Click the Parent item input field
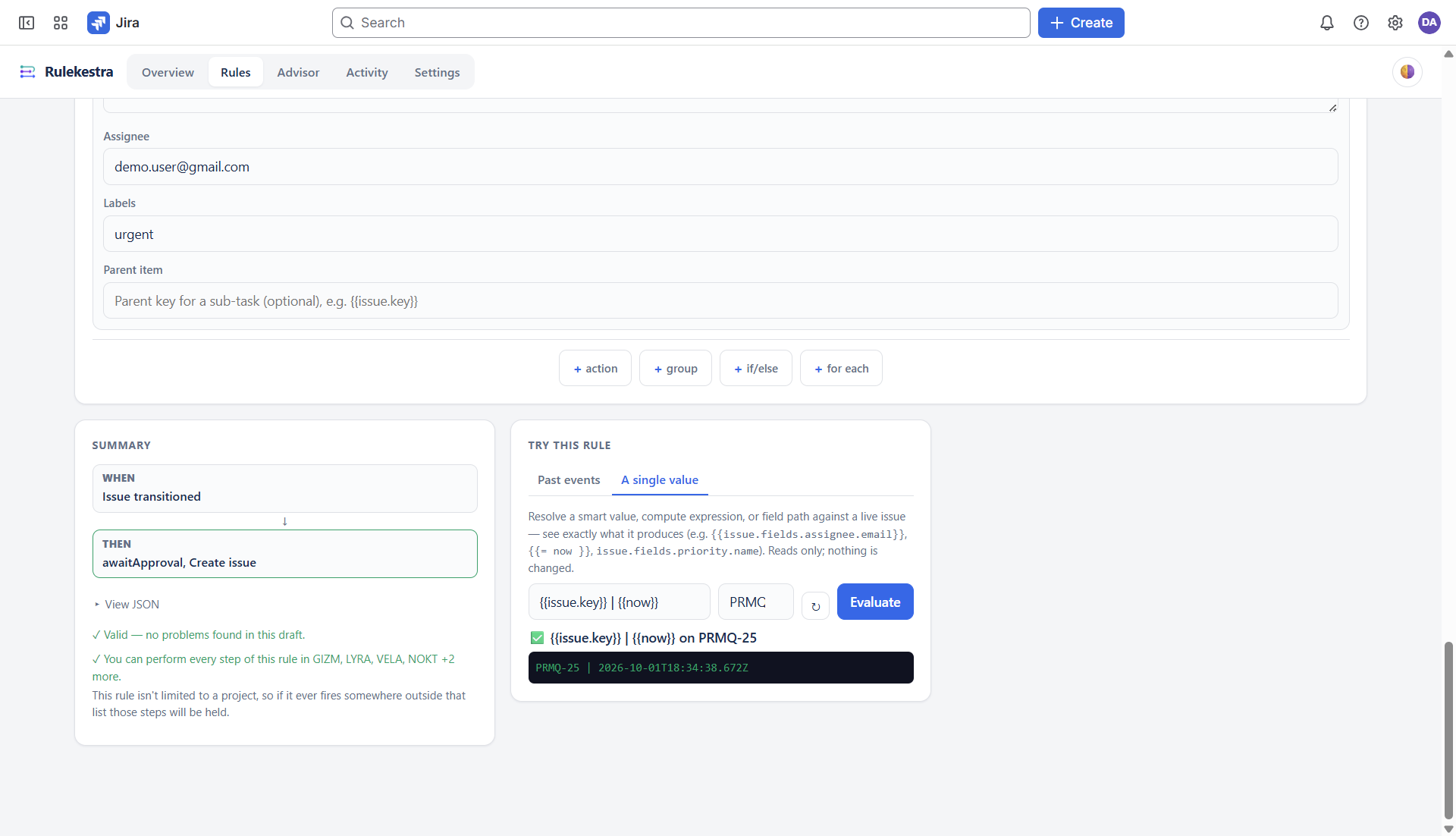 tap(720, 301)
